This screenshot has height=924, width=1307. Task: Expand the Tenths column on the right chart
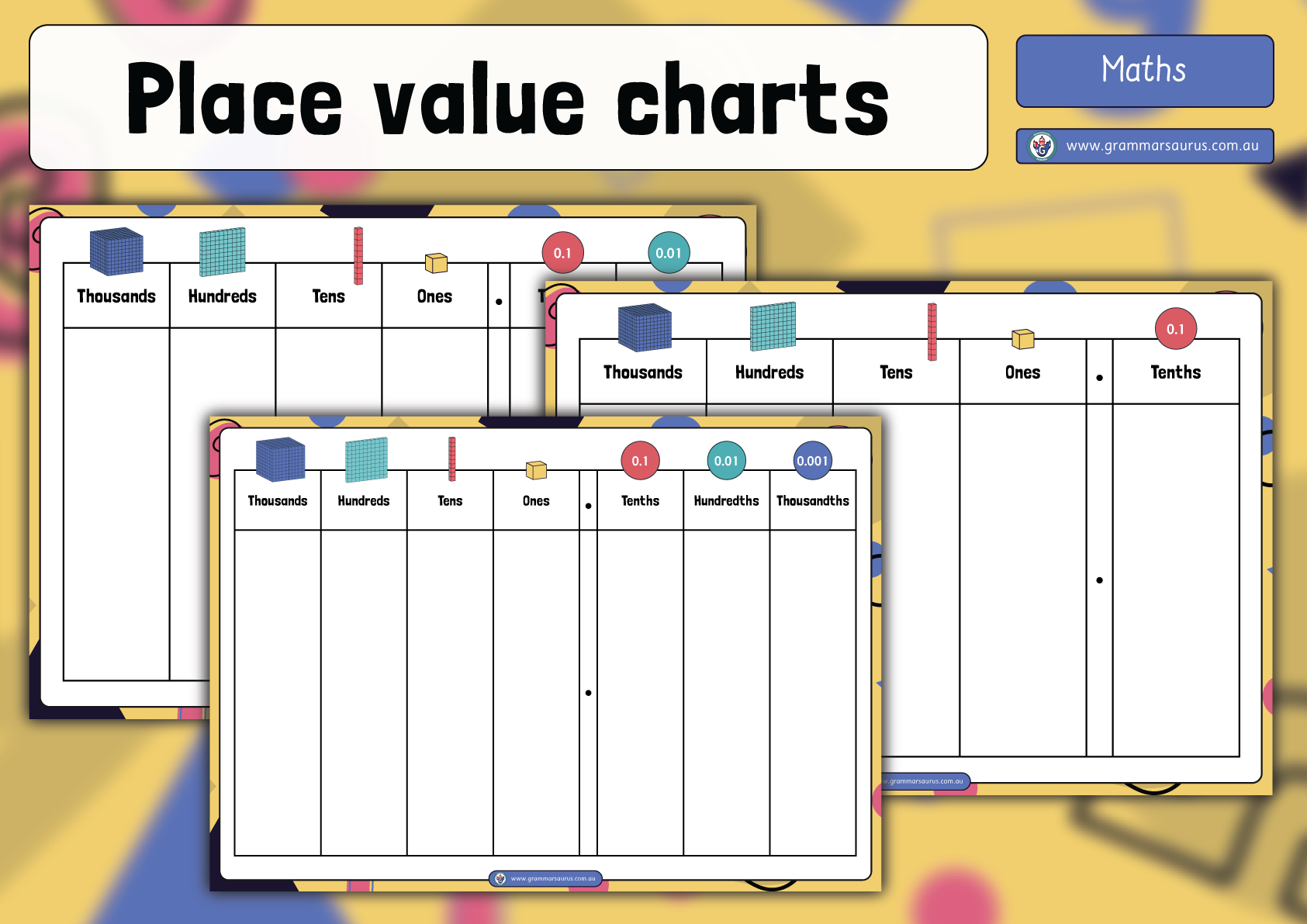pos(1175,372)
